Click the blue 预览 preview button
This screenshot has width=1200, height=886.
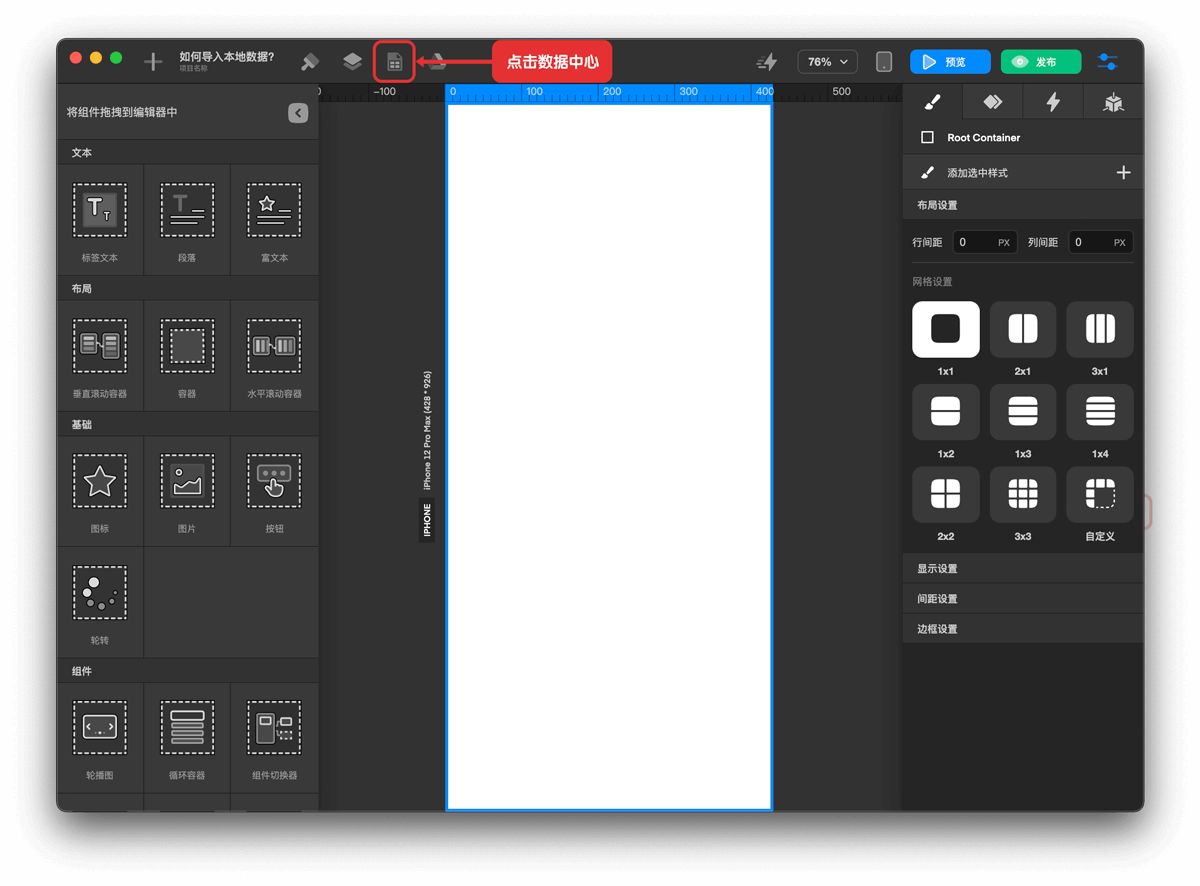coord(950,62)
